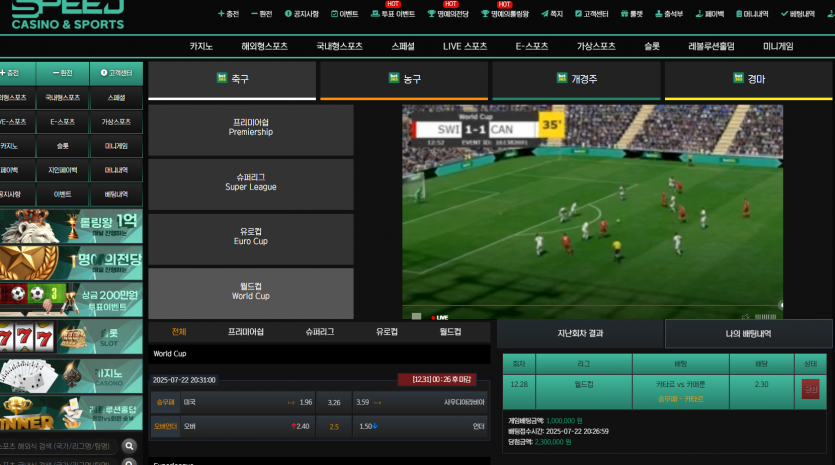Switch to the 유로컵 filter tab
This screenshot has height=465, width=835.
pos(387,332)
